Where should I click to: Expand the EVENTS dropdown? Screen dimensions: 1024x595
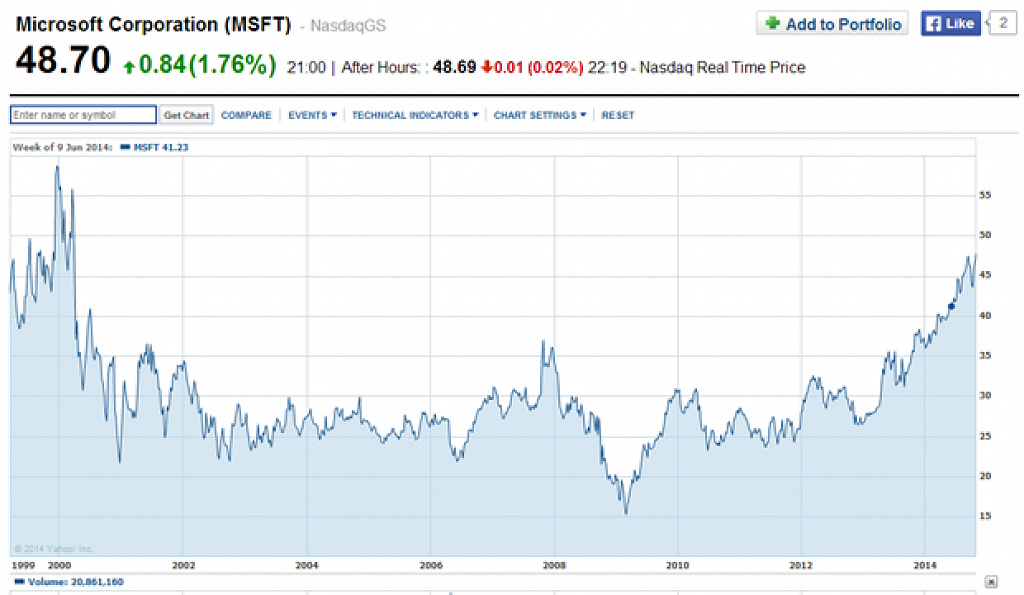[x=312, y=115]
